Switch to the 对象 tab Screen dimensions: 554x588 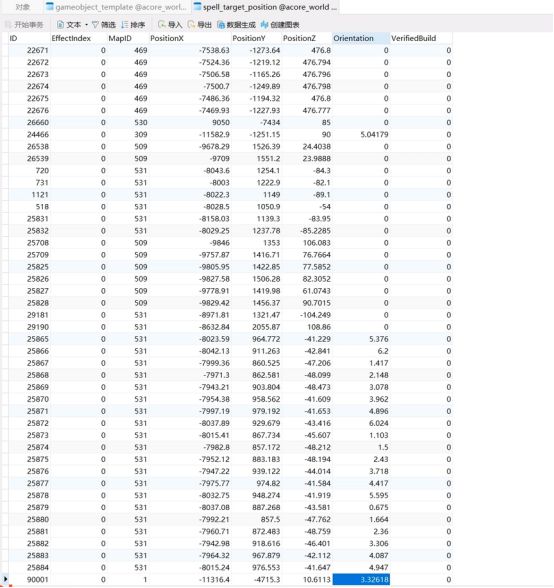23,7
